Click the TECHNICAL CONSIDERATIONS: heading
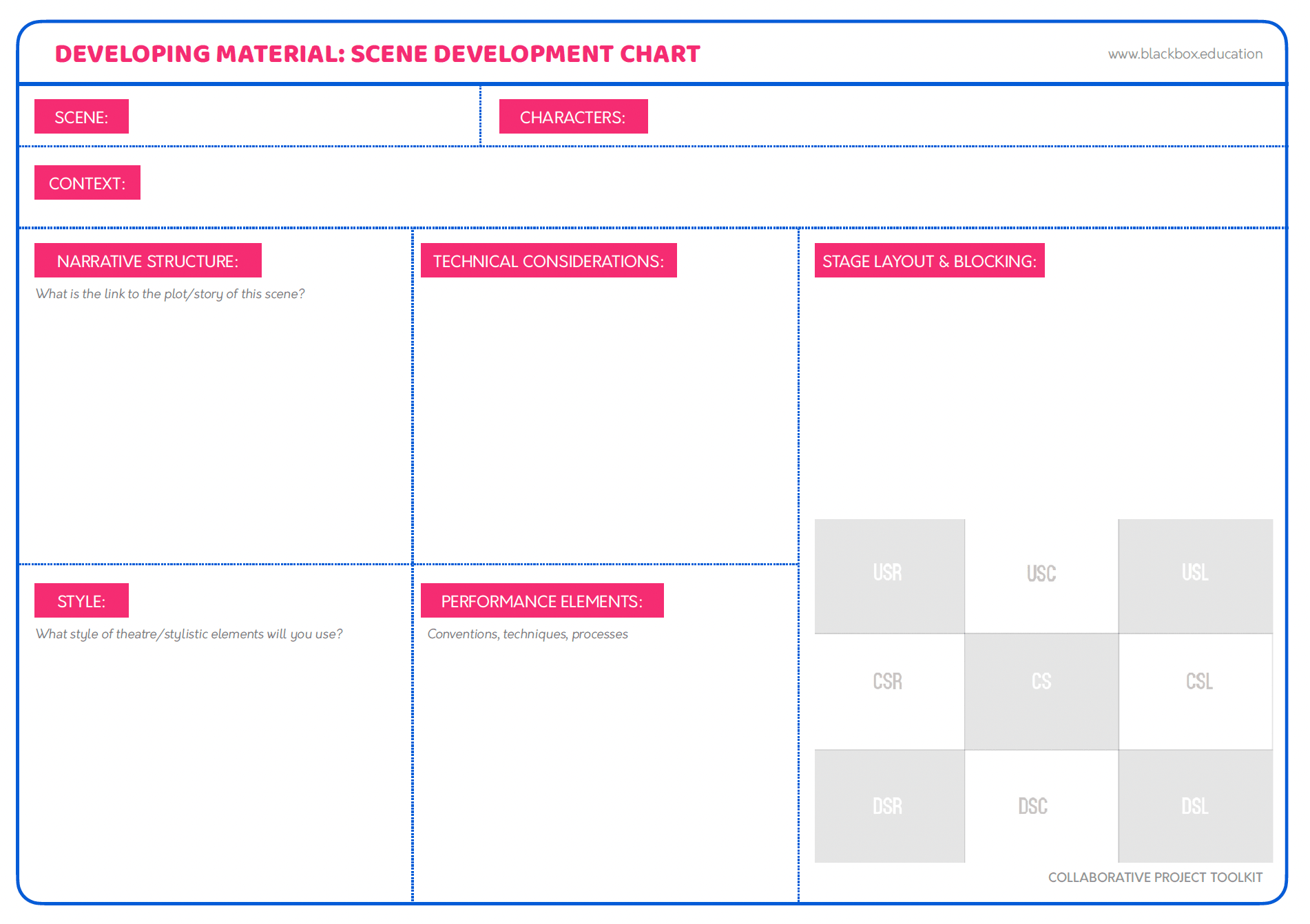1310x924 pixels. 549,260
